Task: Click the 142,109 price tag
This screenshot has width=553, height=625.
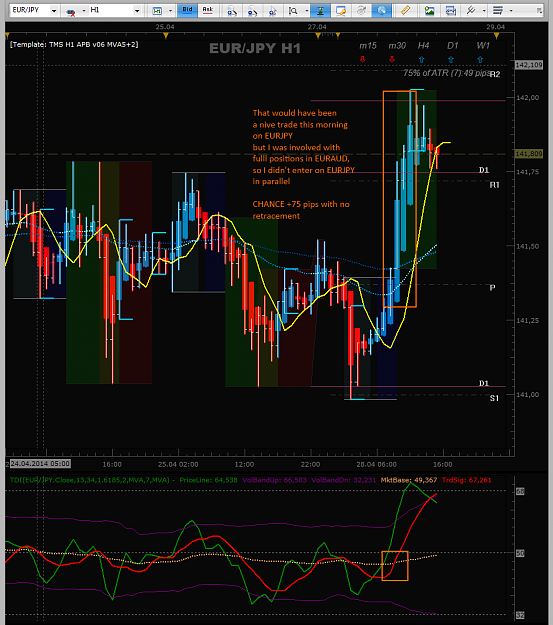Action: pyautogui.click(x=529, y=65)
